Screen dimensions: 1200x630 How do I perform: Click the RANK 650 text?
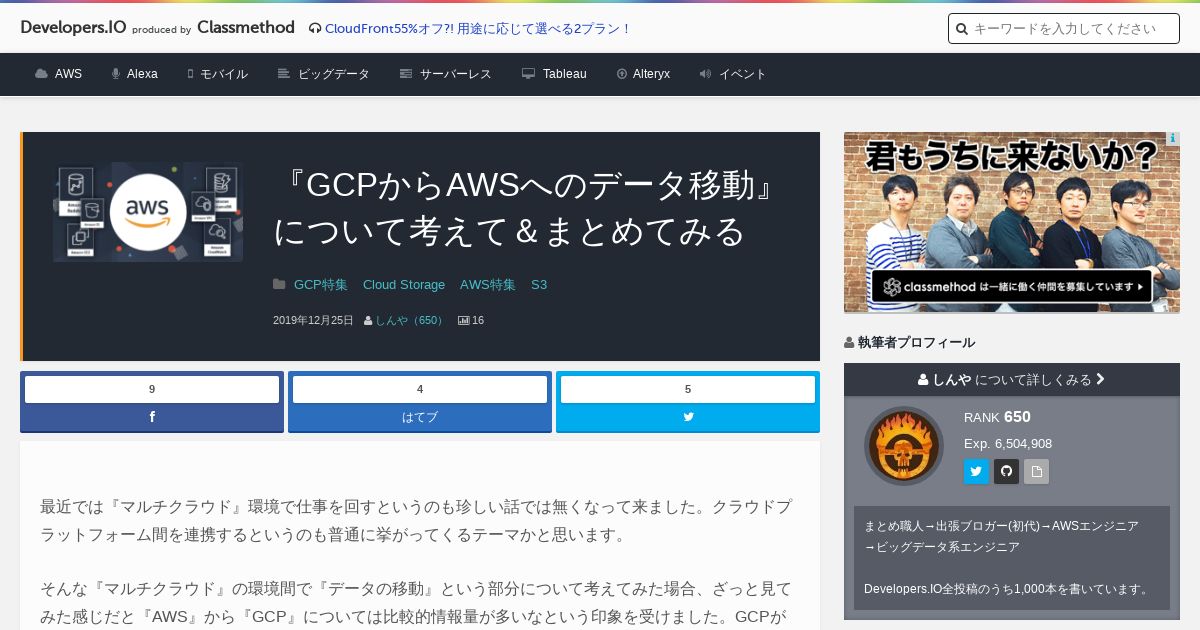(x=997, y=417)
